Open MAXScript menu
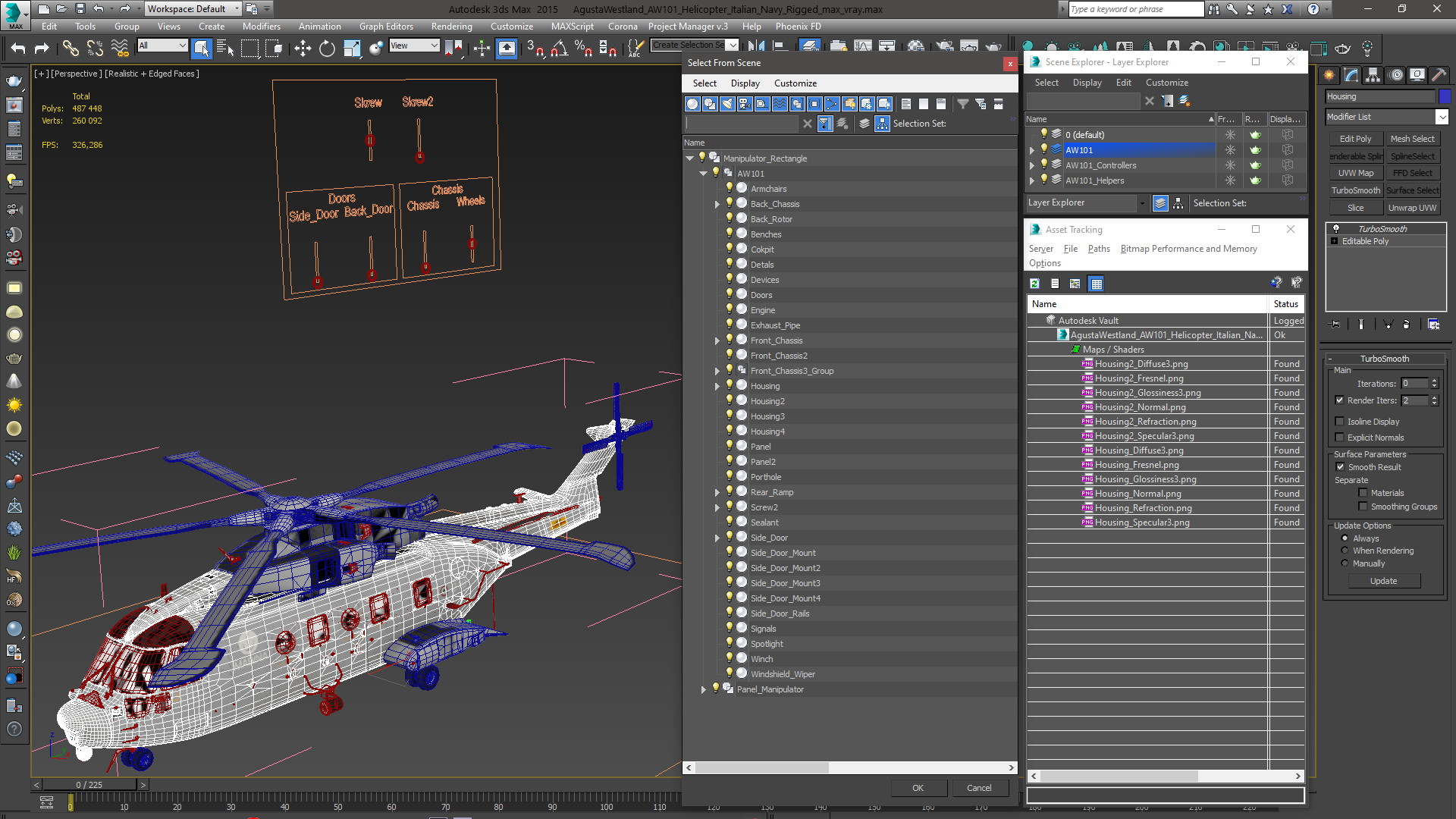The height and width of the screenshot is (819, 1456). click(573, 26)
